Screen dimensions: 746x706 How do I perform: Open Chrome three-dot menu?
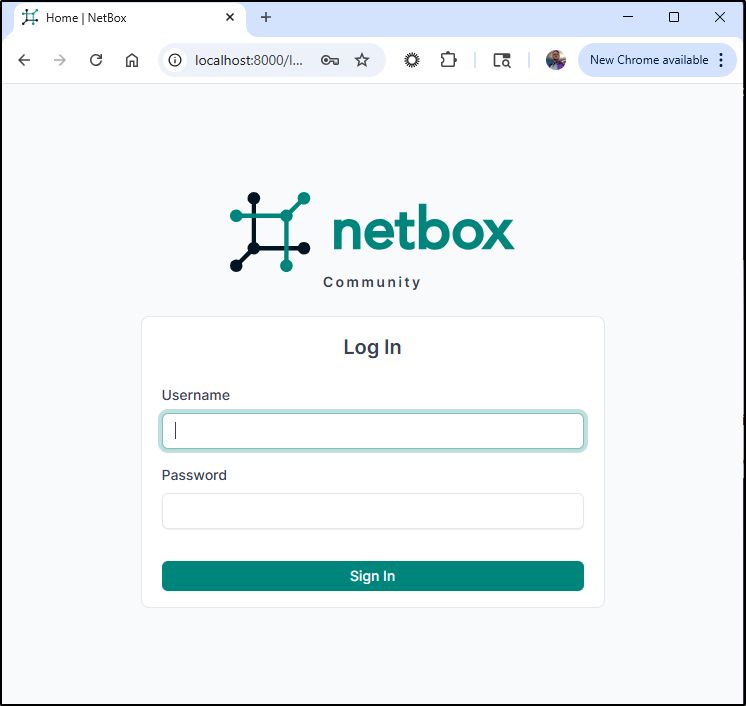pos(721,60)
